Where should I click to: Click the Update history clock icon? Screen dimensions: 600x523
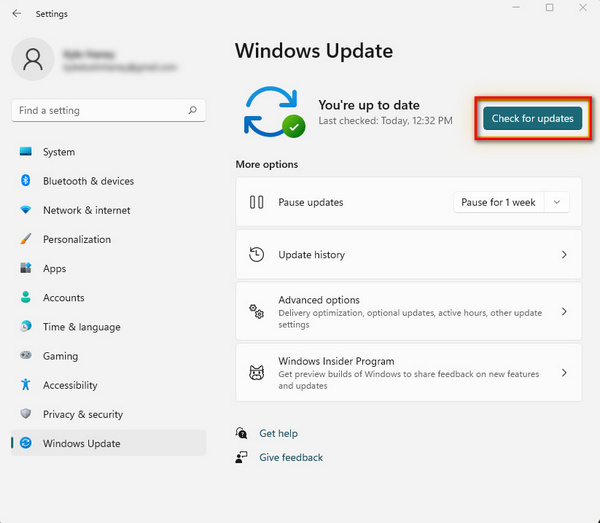256,254
